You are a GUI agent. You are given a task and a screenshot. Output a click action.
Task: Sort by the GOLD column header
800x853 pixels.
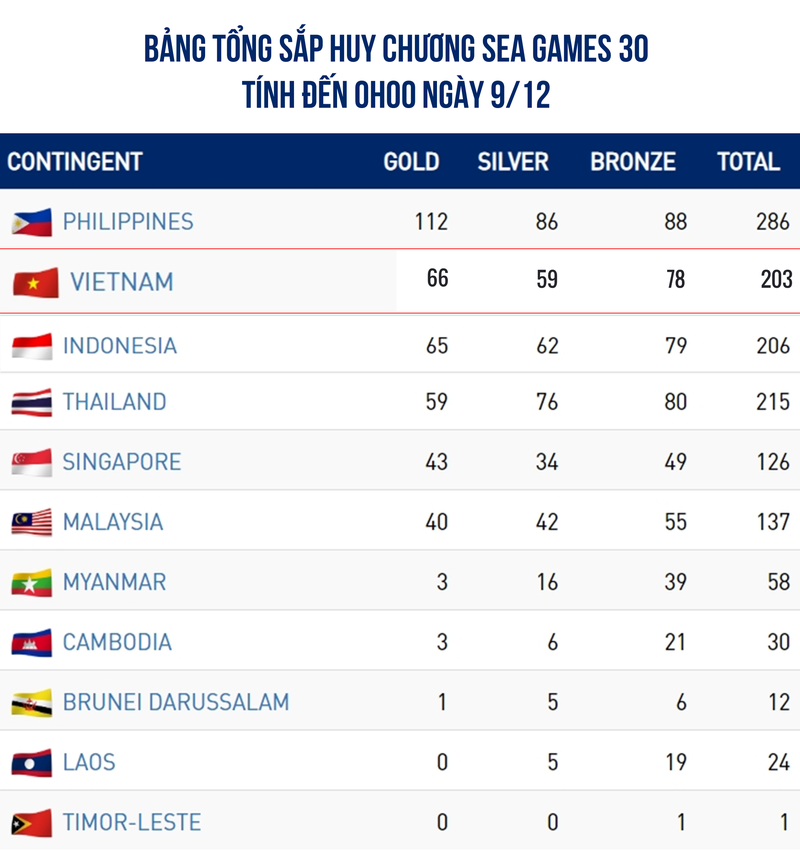click(411, 162)
